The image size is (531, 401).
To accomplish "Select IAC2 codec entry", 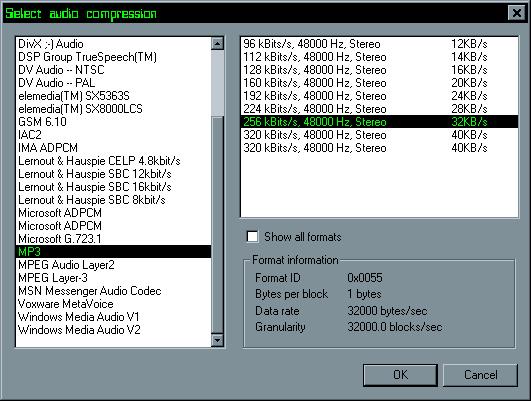I will [113, 135].
